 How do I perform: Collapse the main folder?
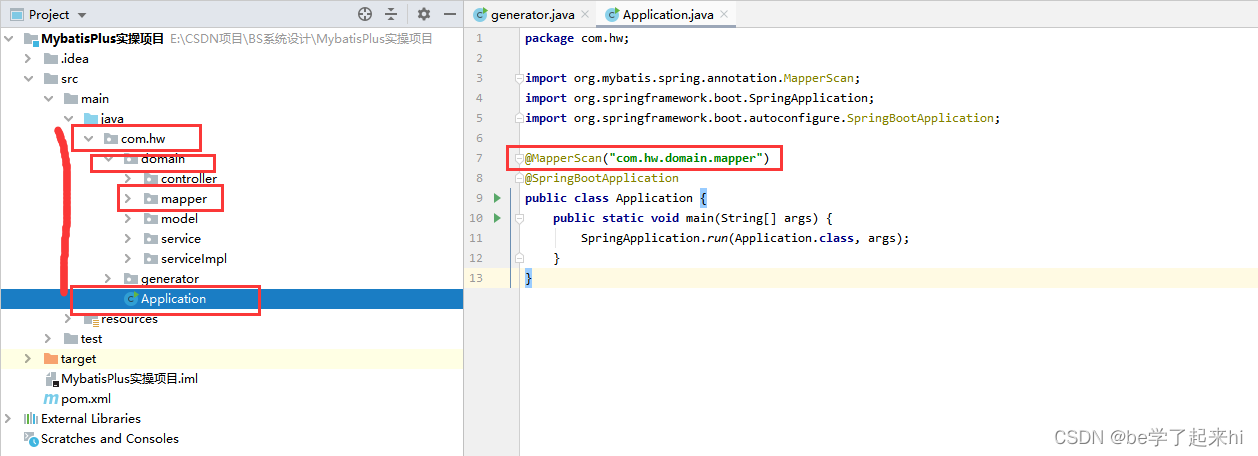coord(49,99)
